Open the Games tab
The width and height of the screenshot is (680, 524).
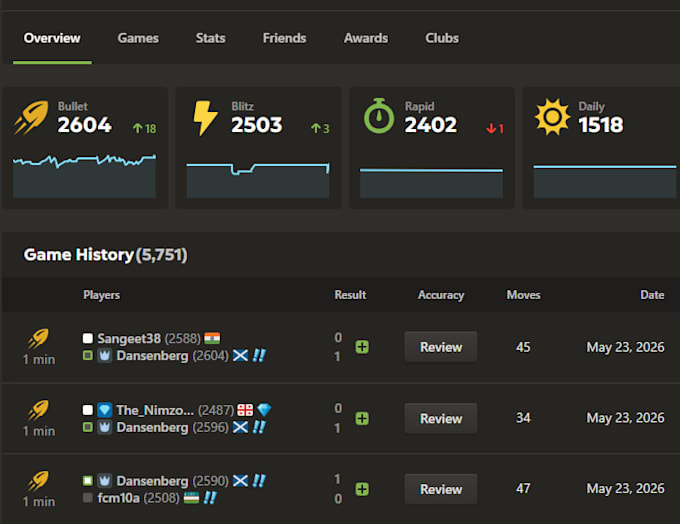point(138,38)
